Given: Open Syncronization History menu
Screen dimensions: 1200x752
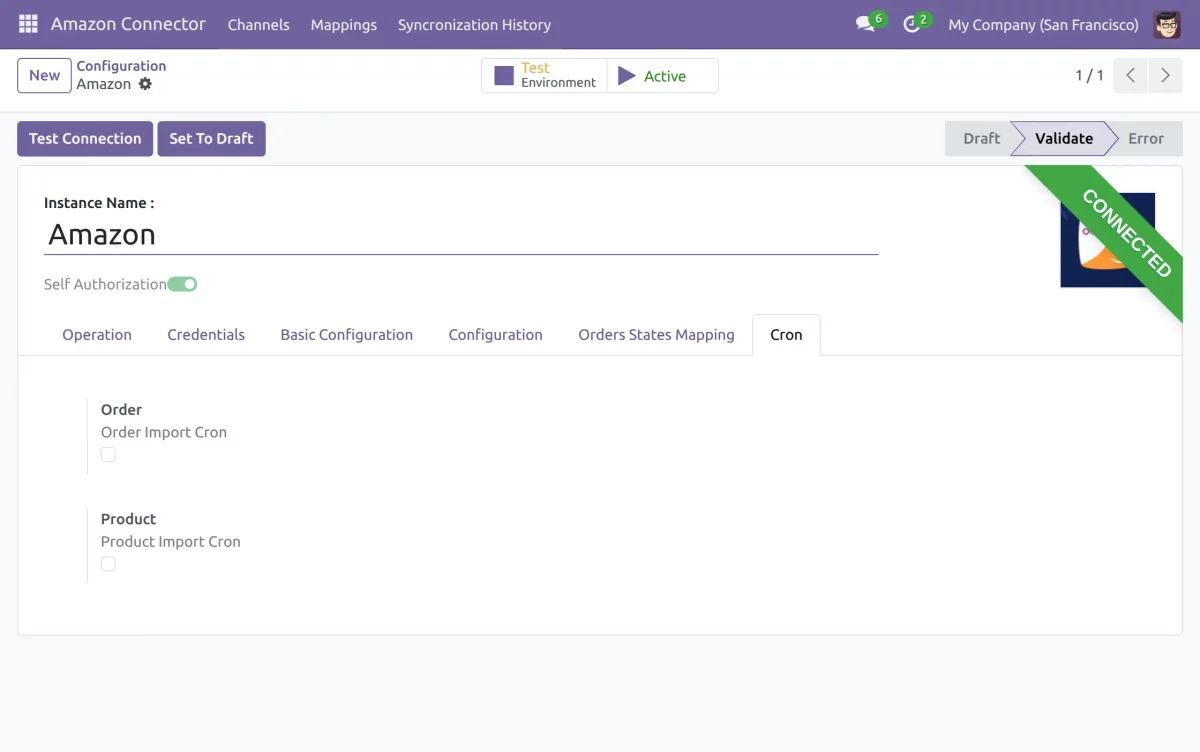Looking at the screenshot, I should tap(474, 25).
